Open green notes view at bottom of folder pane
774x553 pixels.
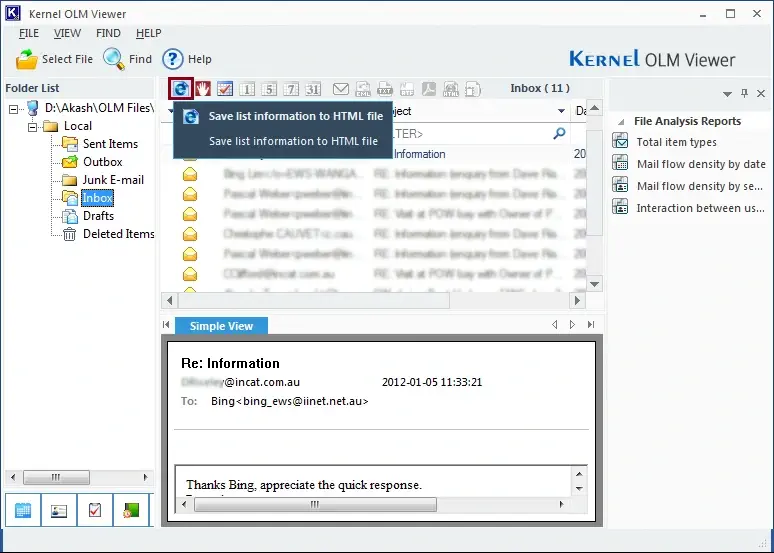[x=131, y=510]
